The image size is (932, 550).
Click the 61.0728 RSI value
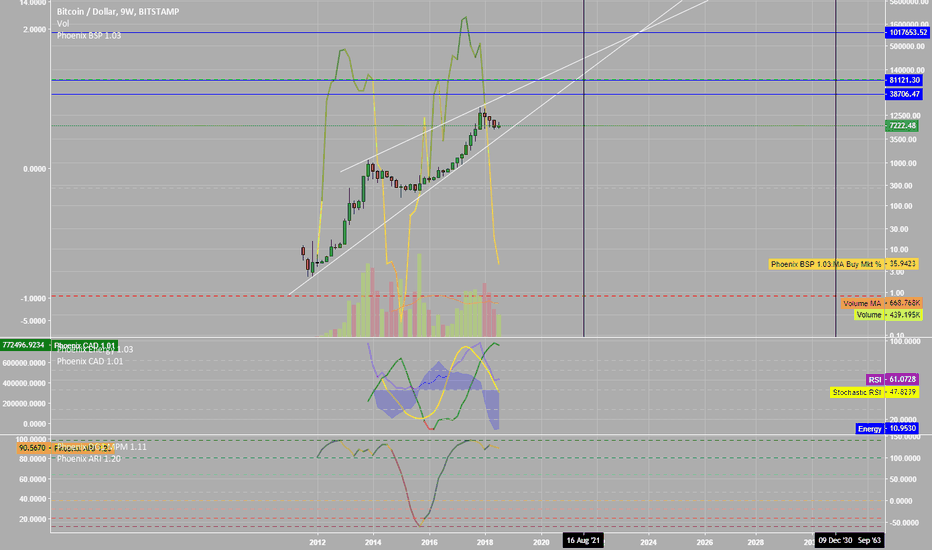pos(902,379)
